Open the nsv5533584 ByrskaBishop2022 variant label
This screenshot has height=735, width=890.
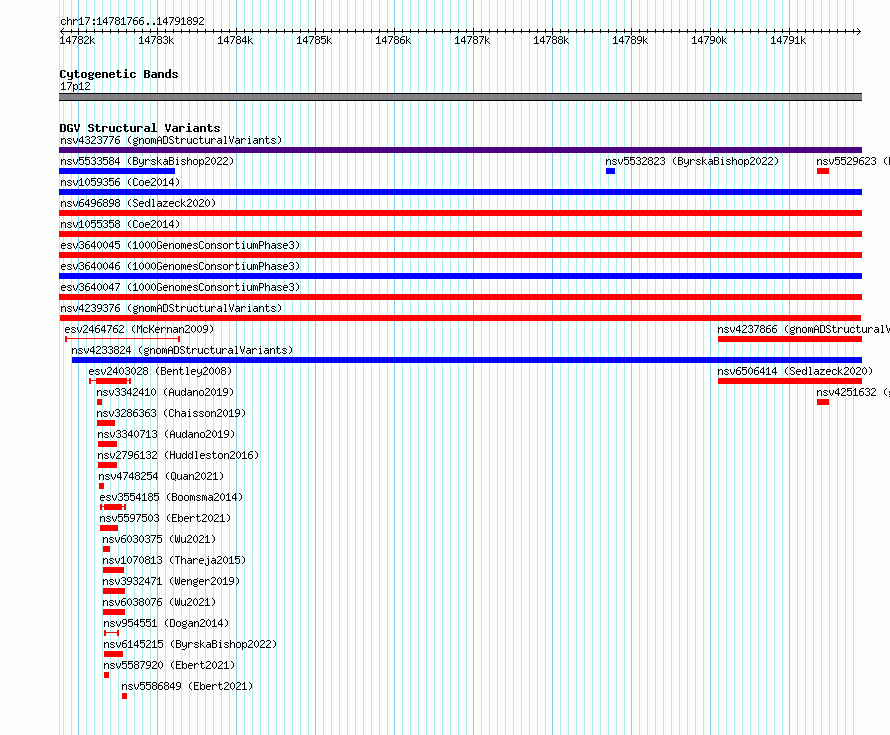[x=147, y=161]
